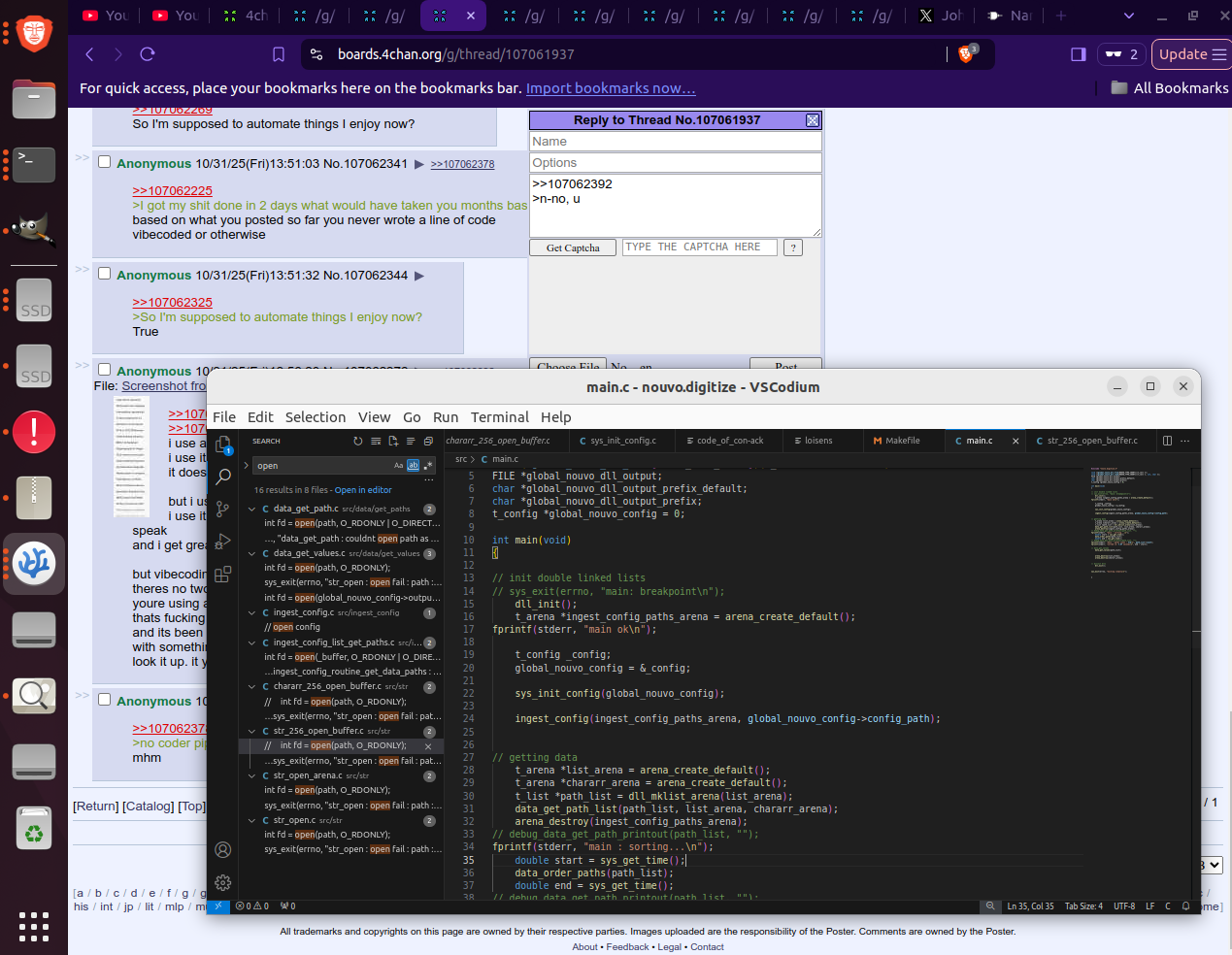Open the Terminal menu in VSCodium
Image resolution: width=1232 pixels, height=955 pixels.
click(499, 417)
